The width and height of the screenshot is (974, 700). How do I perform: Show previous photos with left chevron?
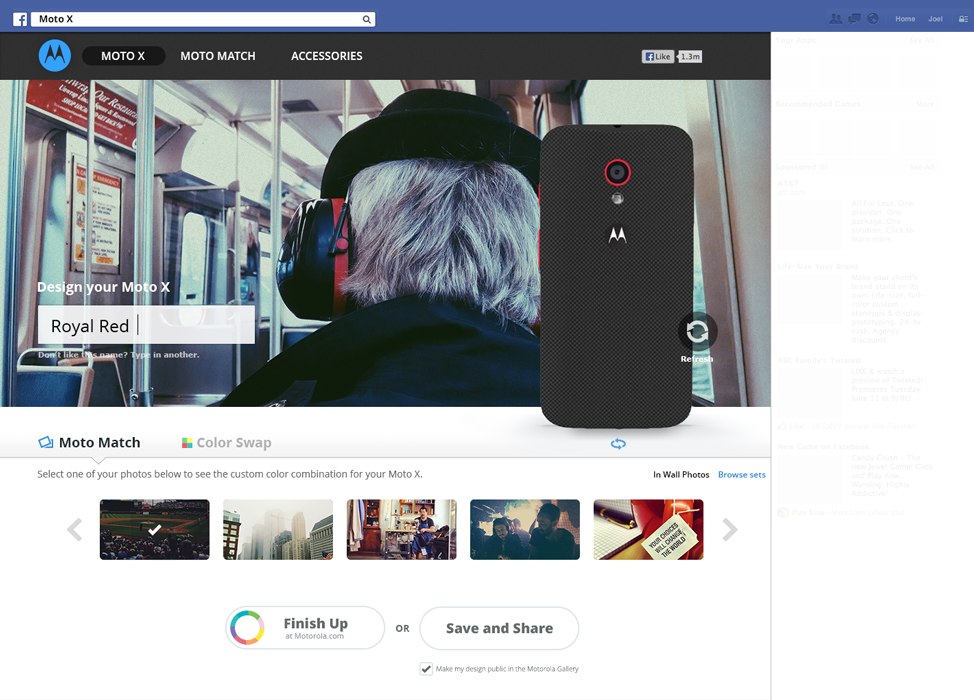(x=75, y=530)
